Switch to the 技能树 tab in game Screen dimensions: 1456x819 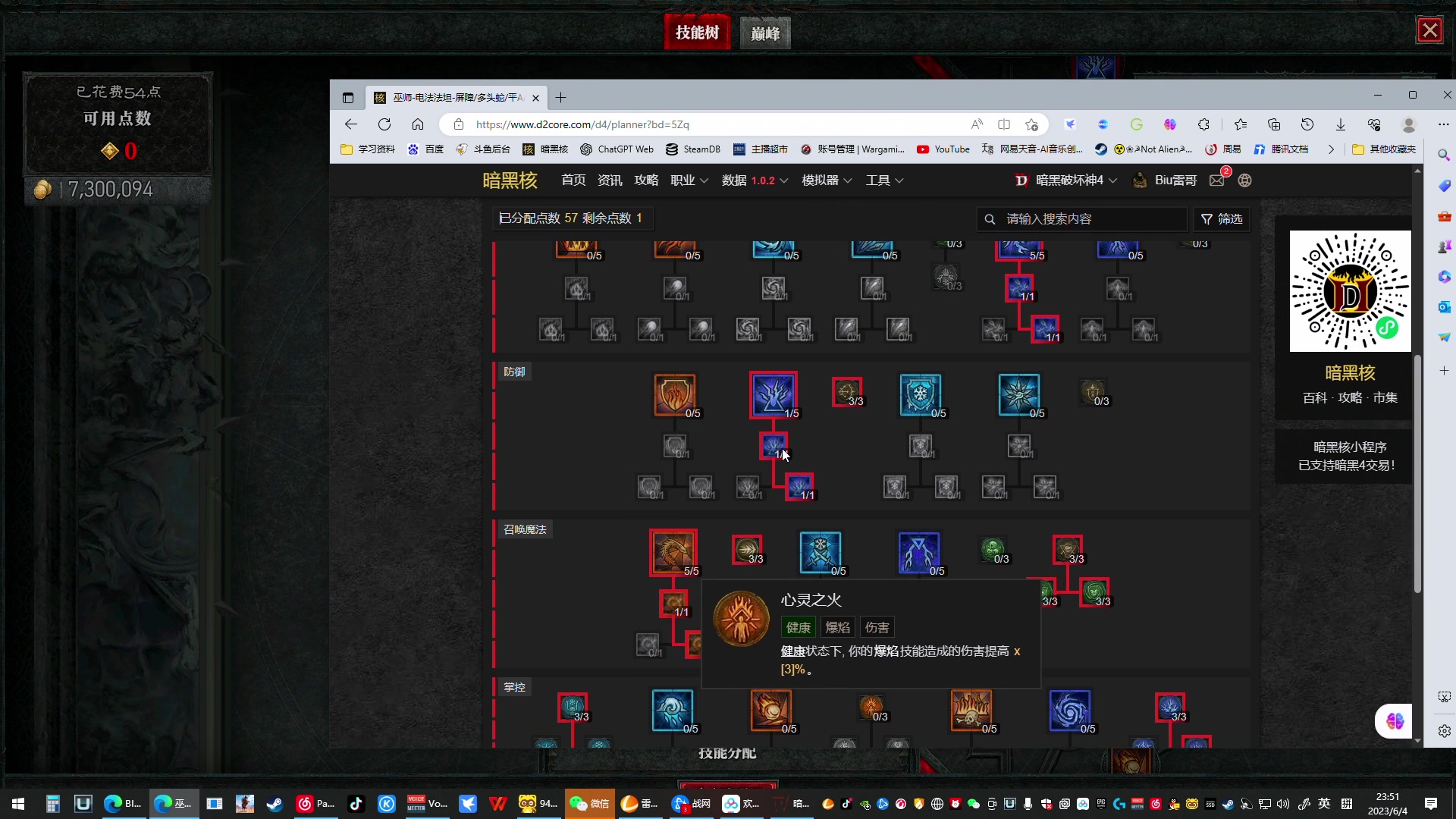pyautogui.click(x=697, y=33)
